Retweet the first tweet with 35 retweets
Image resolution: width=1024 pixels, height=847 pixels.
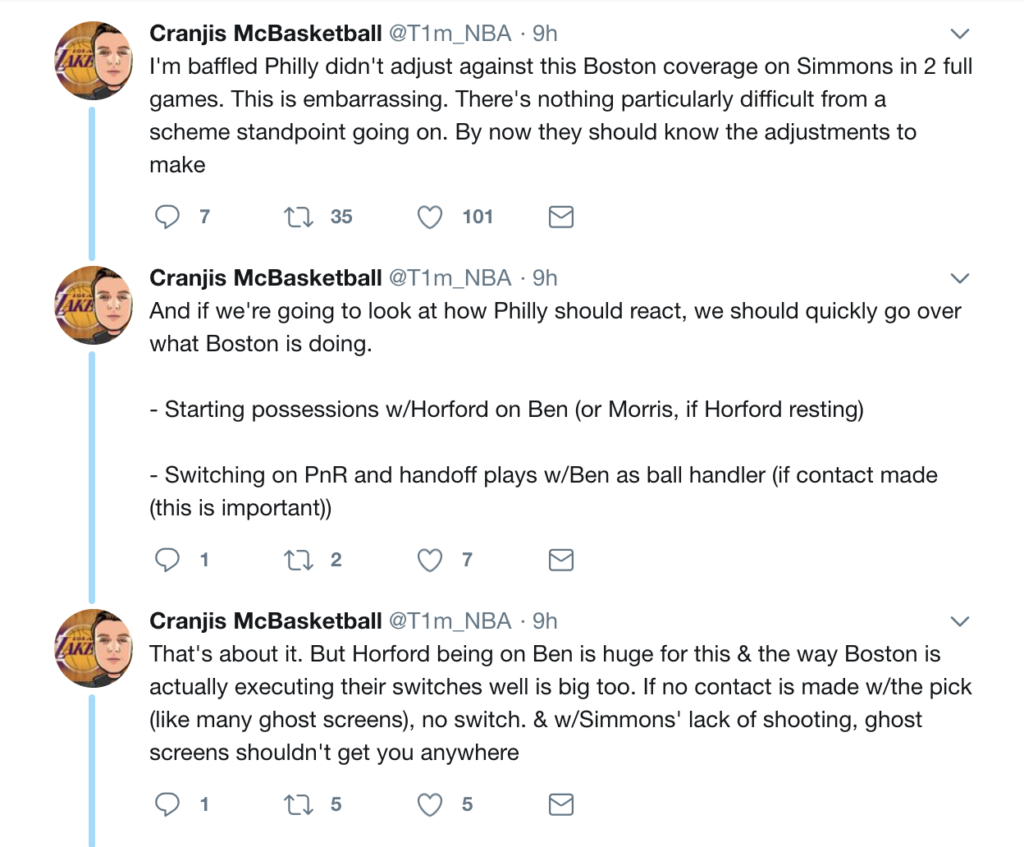coord(296,216)
